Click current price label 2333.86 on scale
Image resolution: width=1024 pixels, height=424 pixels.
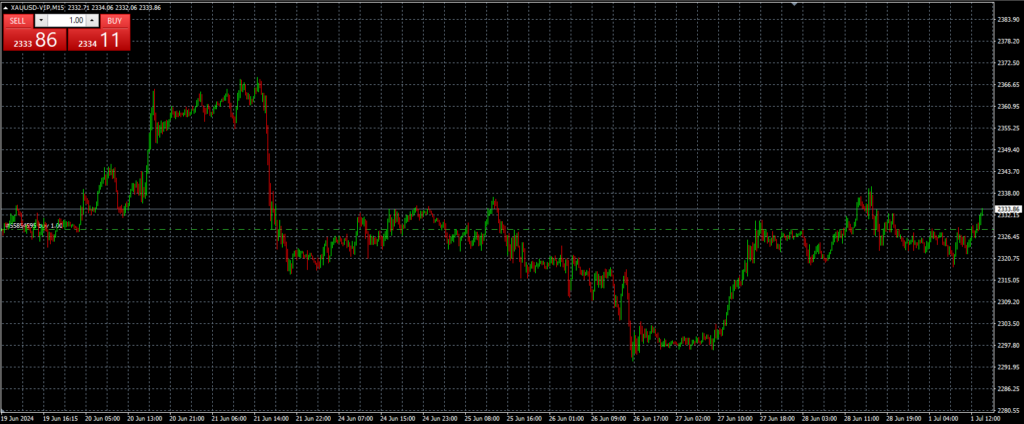click(x=1008, y=209)
